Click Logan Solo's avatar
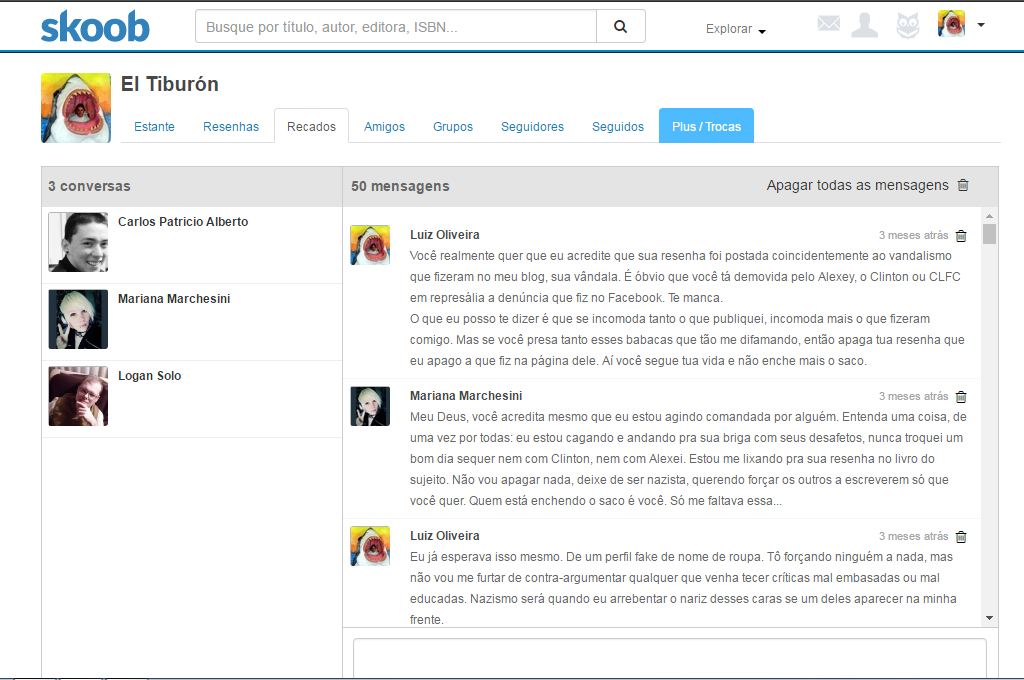 tap(78, 397)
